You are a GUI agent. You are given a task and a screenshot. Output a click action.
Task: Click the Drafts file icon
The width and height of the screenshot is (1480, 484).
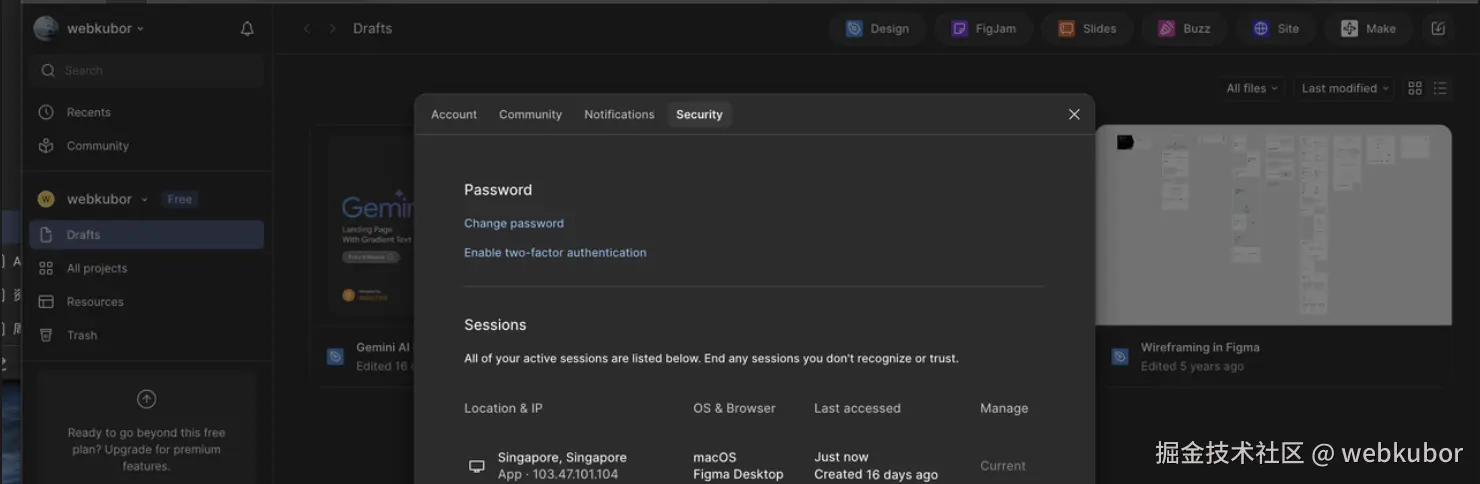[x=46, y=235]
